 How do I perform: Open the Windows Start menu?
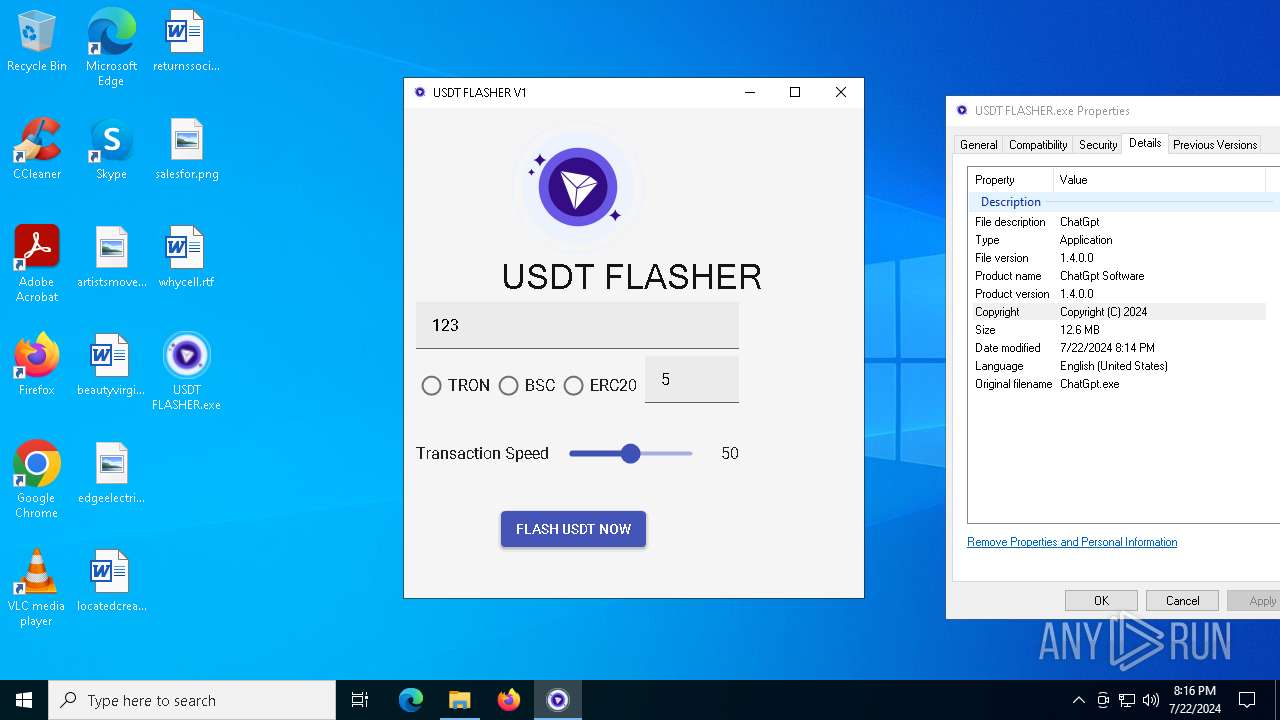[x=24, y=700]
